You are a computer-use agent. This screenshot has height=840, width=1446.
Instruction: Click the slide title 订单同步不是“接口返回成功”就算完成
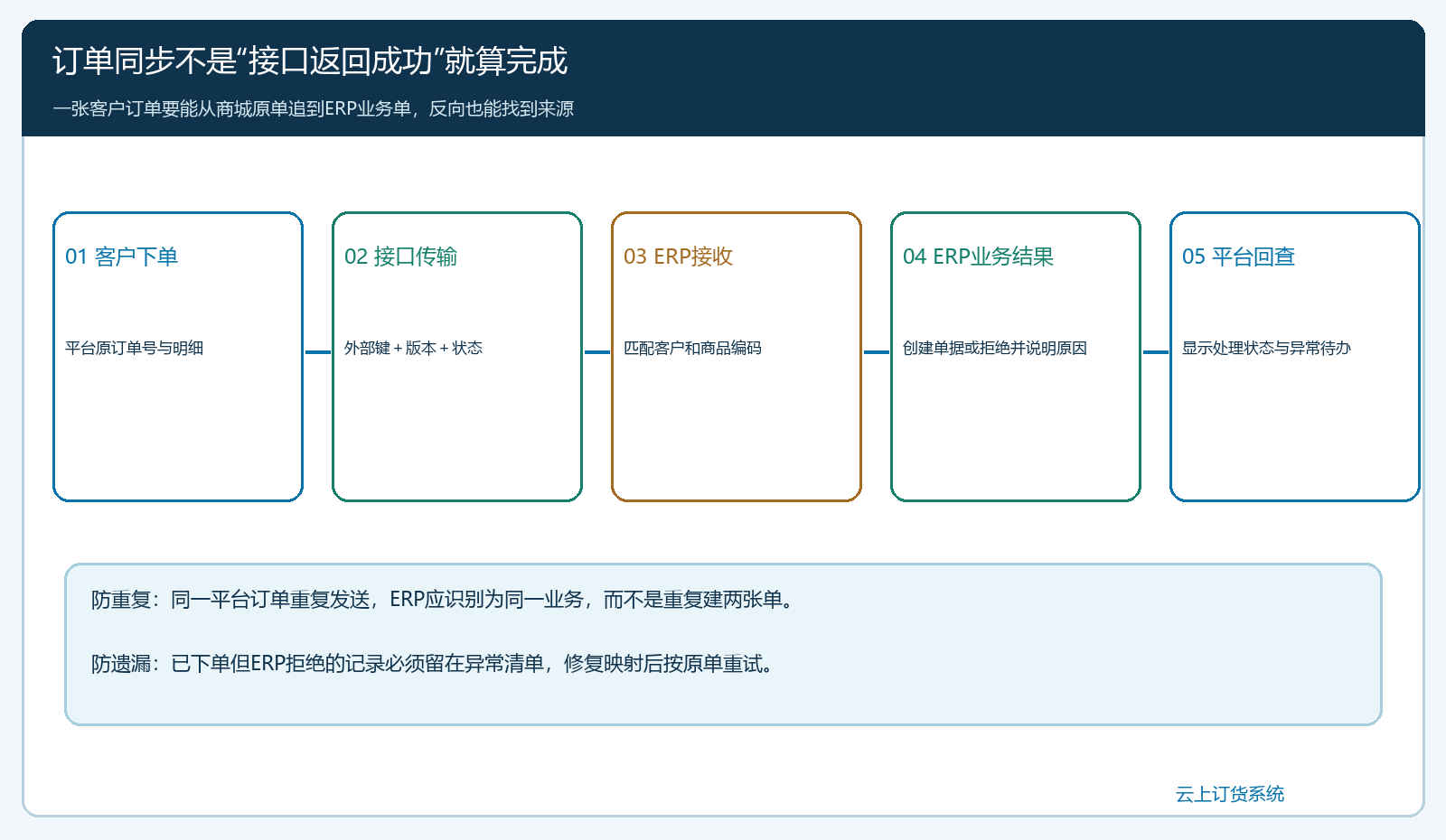(310, 61)
